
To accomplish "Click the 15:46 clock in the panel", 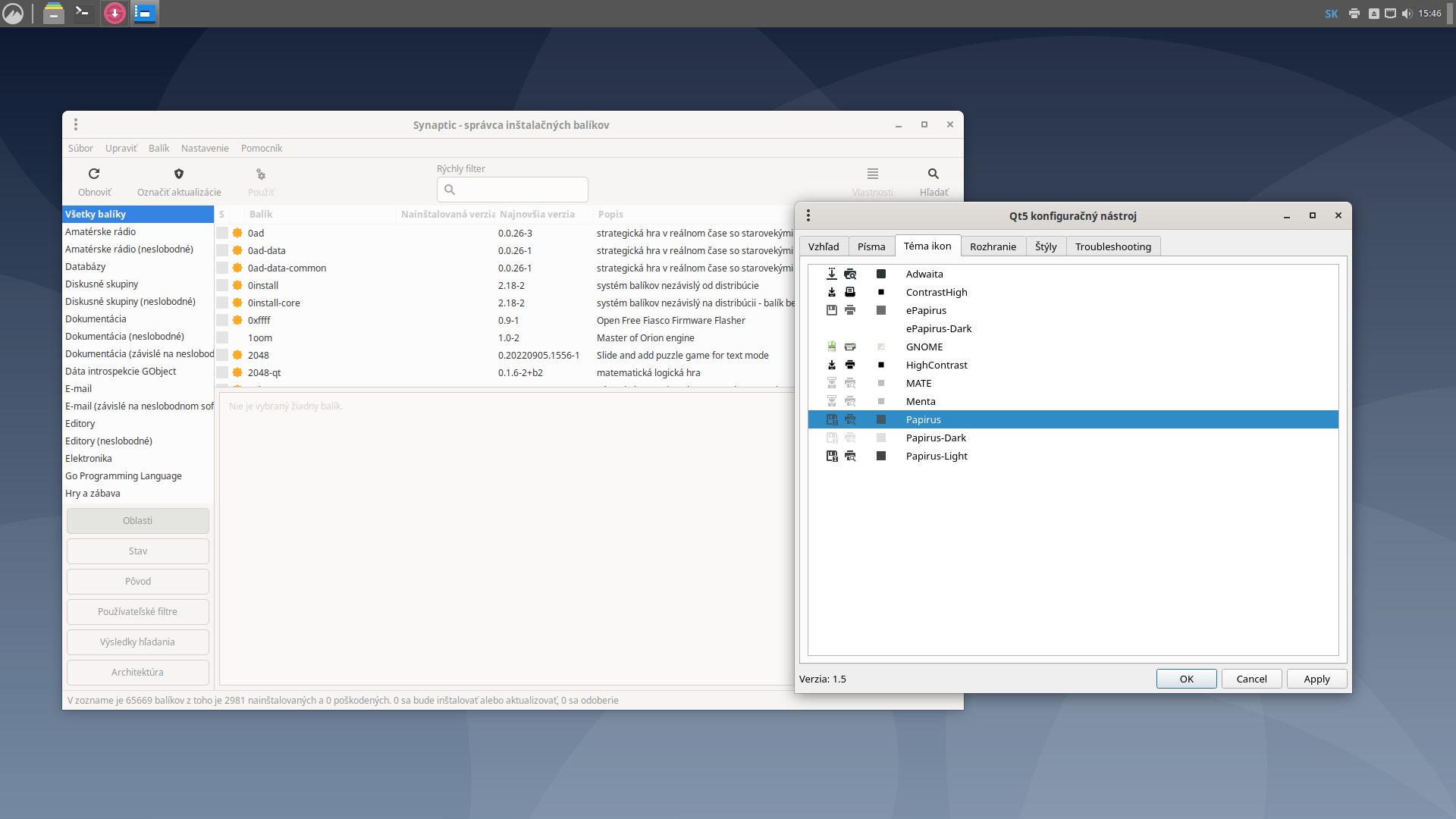I will tap(1429, 14).
